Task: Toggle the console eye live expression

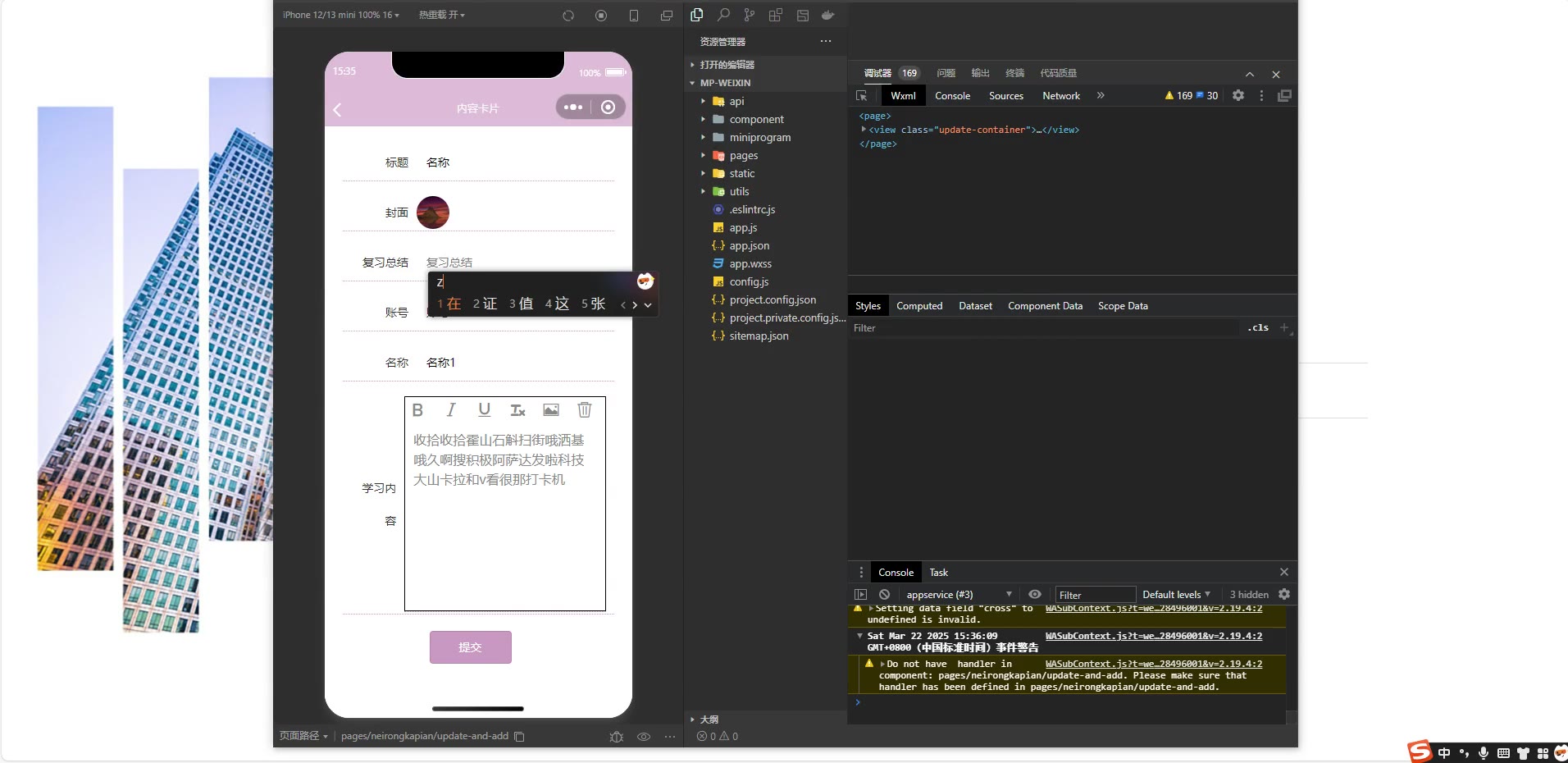Action: pyautogui.click(x=1035, y=595)
